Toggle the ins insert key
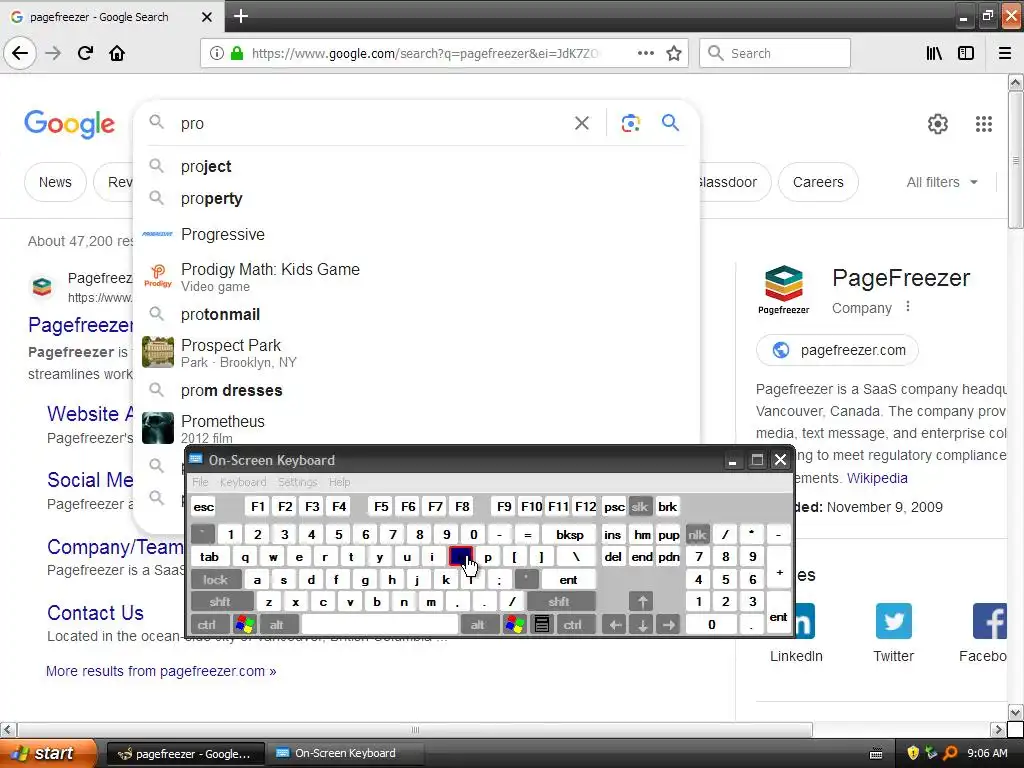The height and width of the screenshot is (768, 1024). coord(613,535)
